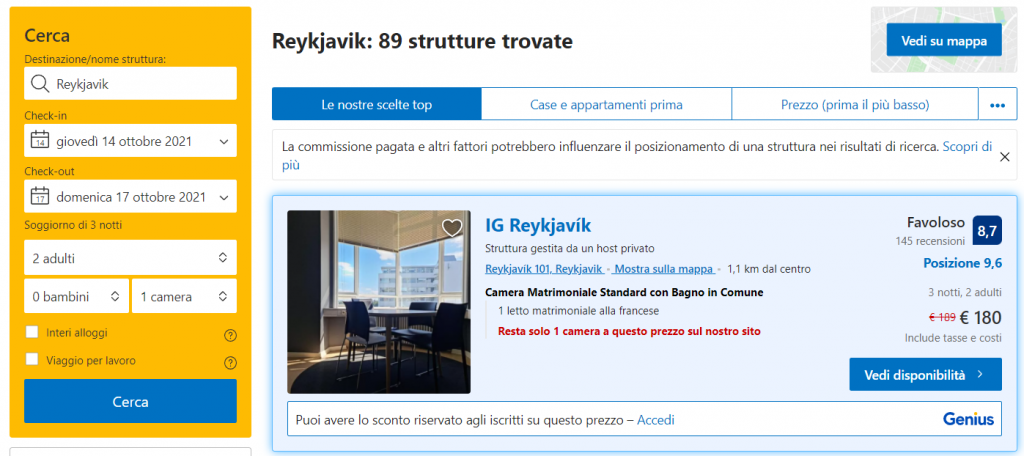Click the check-out calendar icon

[40, 196]
